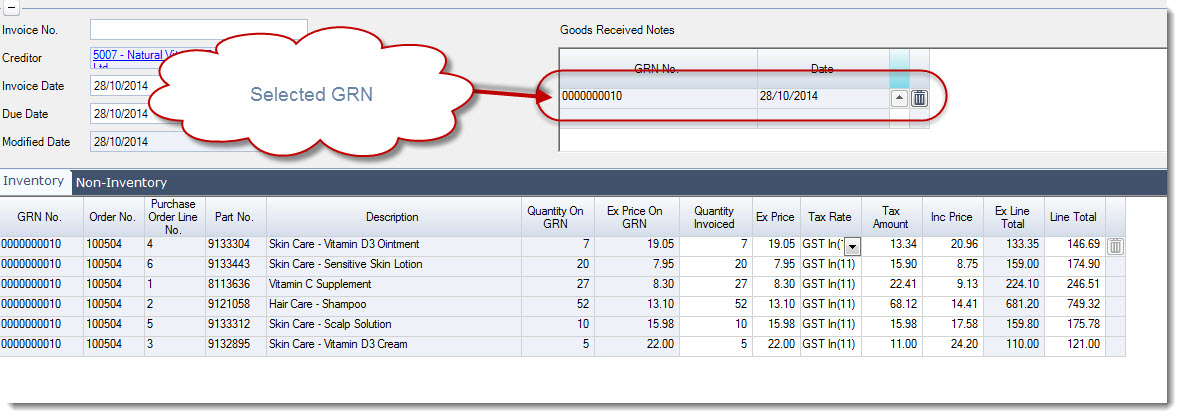
Task: Select the Vitamin C Supplement description cell
Action: (x=392, y=285)
